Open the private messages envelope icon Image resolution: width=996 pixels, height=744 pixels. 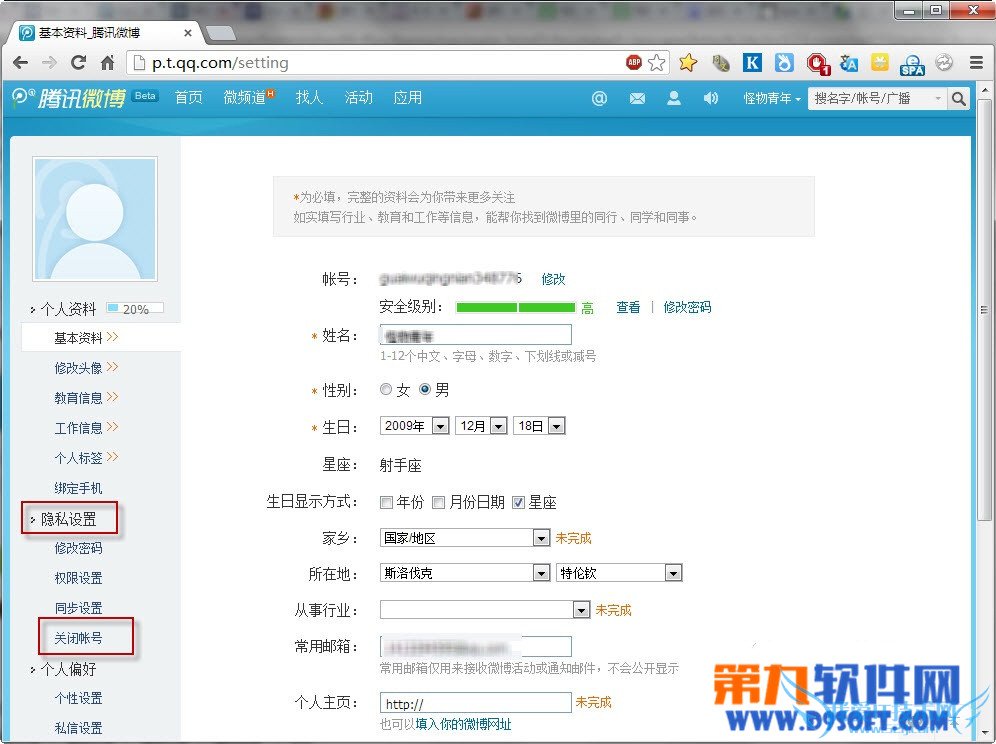637,98
